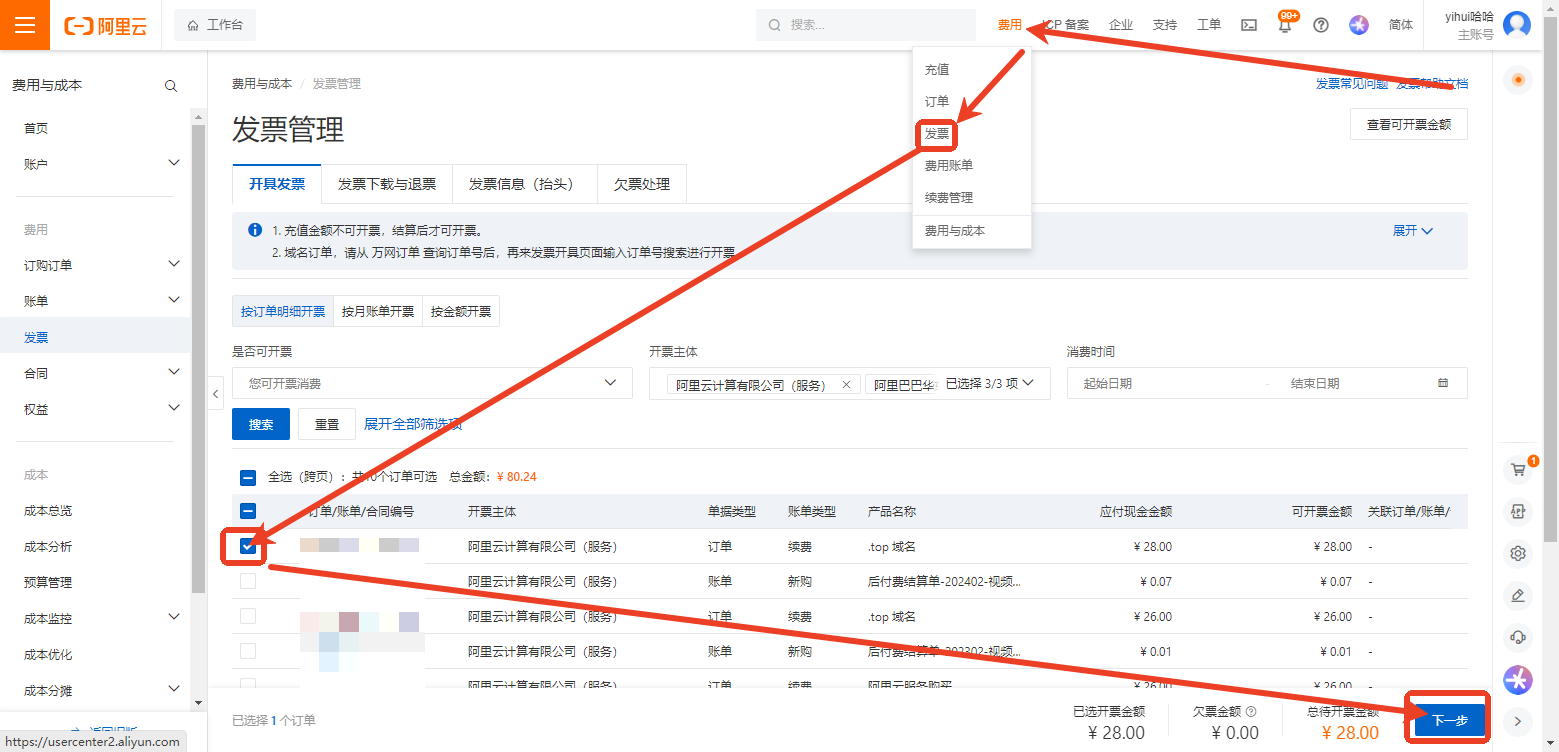Click the settings gear in right rail
This screenshot has width=1559, height=752.
point(1518,553)
